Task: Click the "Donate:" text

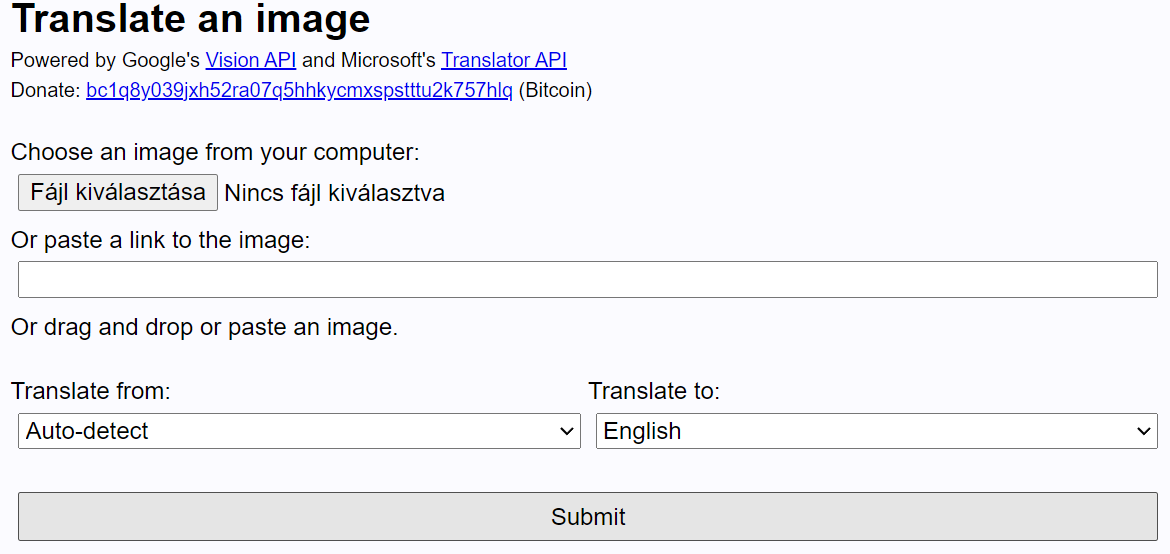Action: [x=45, y=91]
